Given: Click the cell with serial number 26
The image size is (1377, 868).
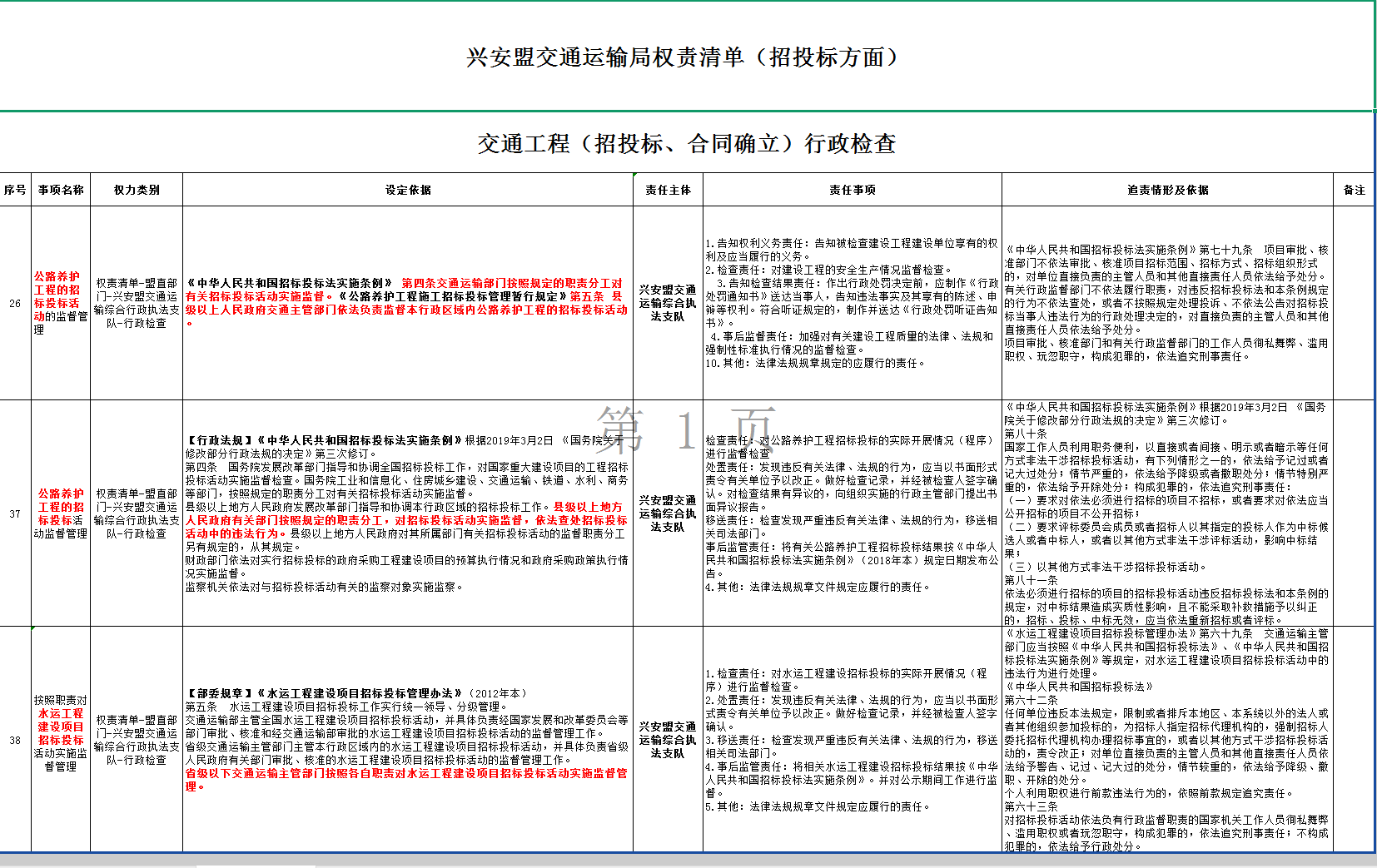Looking at the screenshot, I should click(x=15, y=303).
